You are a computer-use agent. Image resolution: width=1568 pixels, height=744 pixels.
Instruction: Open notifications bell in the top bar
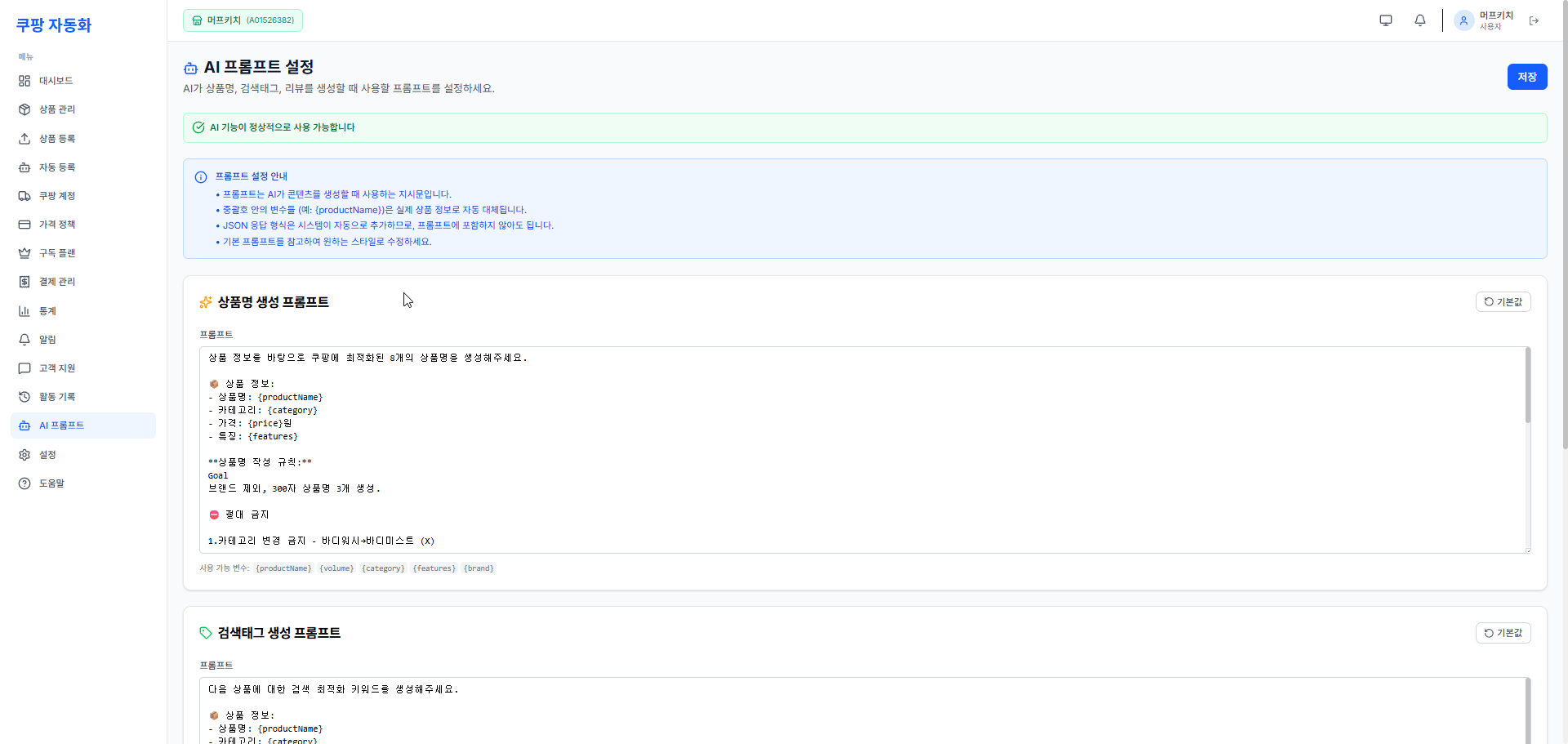click(x=1420, y=20)
